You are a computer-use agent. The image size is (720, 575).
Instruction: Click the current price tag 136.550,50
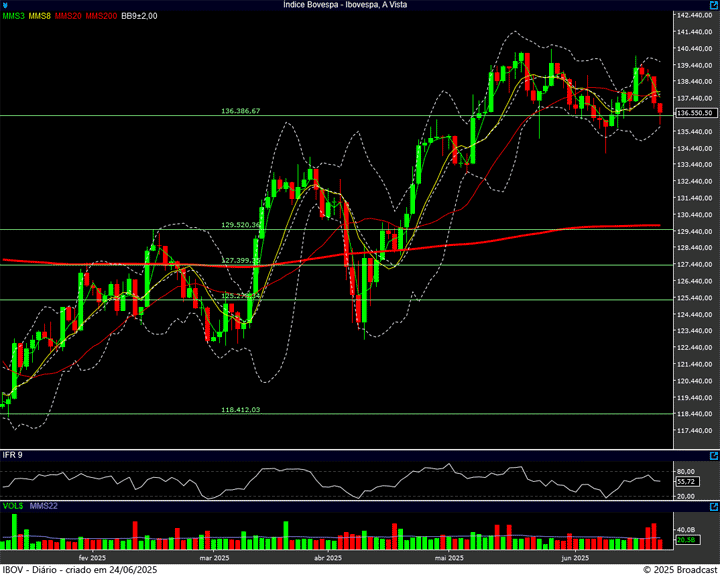pos(694,114)
